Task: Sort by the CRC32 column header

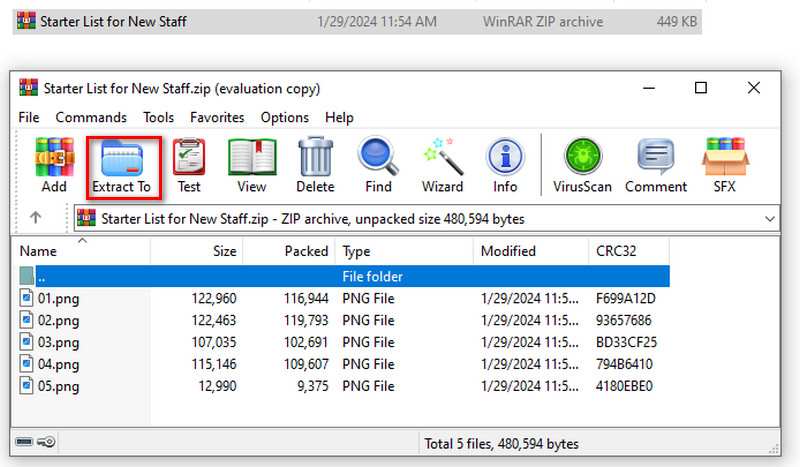Action: pyautogui.click(x=629, y=251)
